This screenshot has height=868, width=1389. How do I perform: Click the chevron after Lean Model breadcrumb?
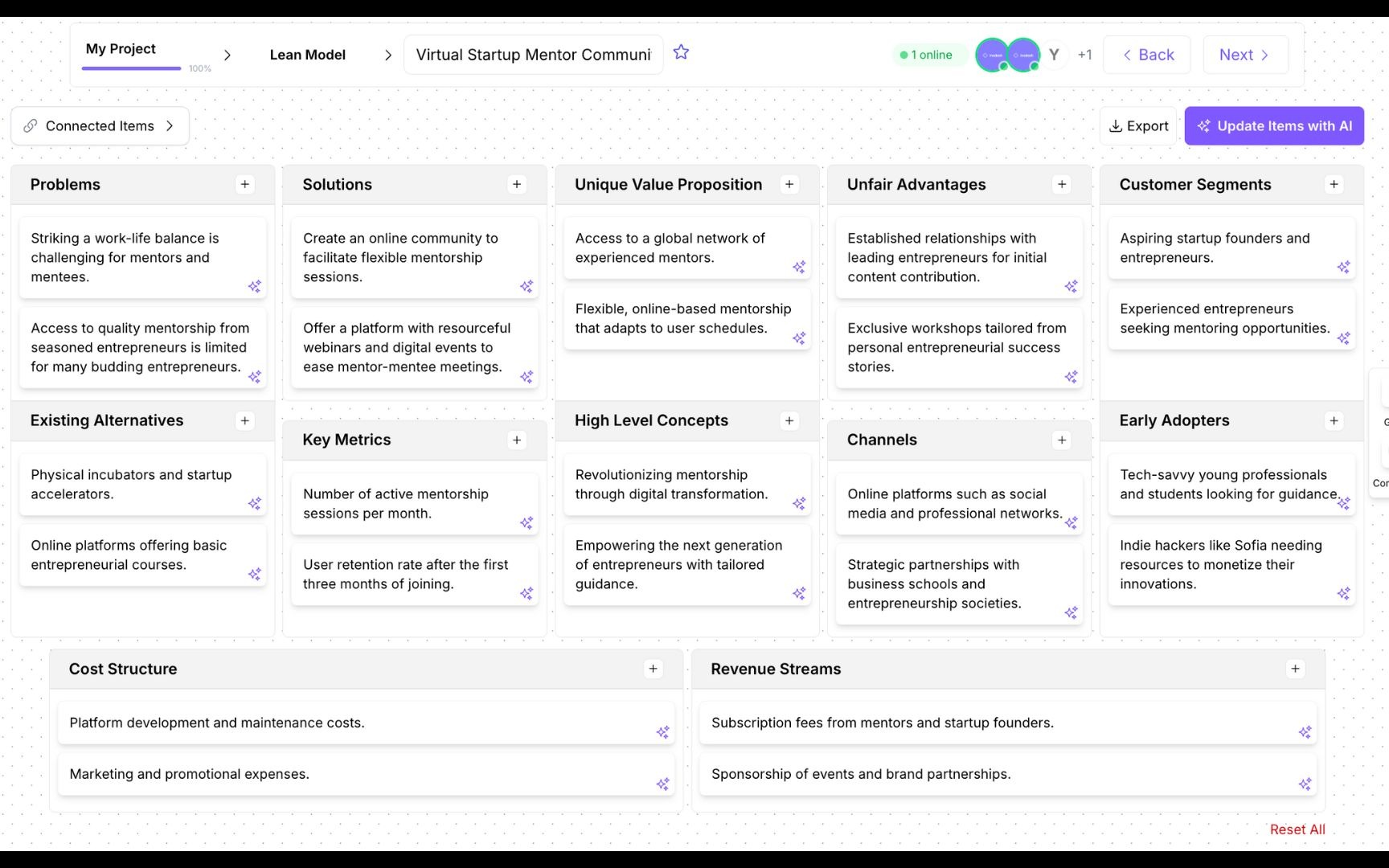[388, 55]
